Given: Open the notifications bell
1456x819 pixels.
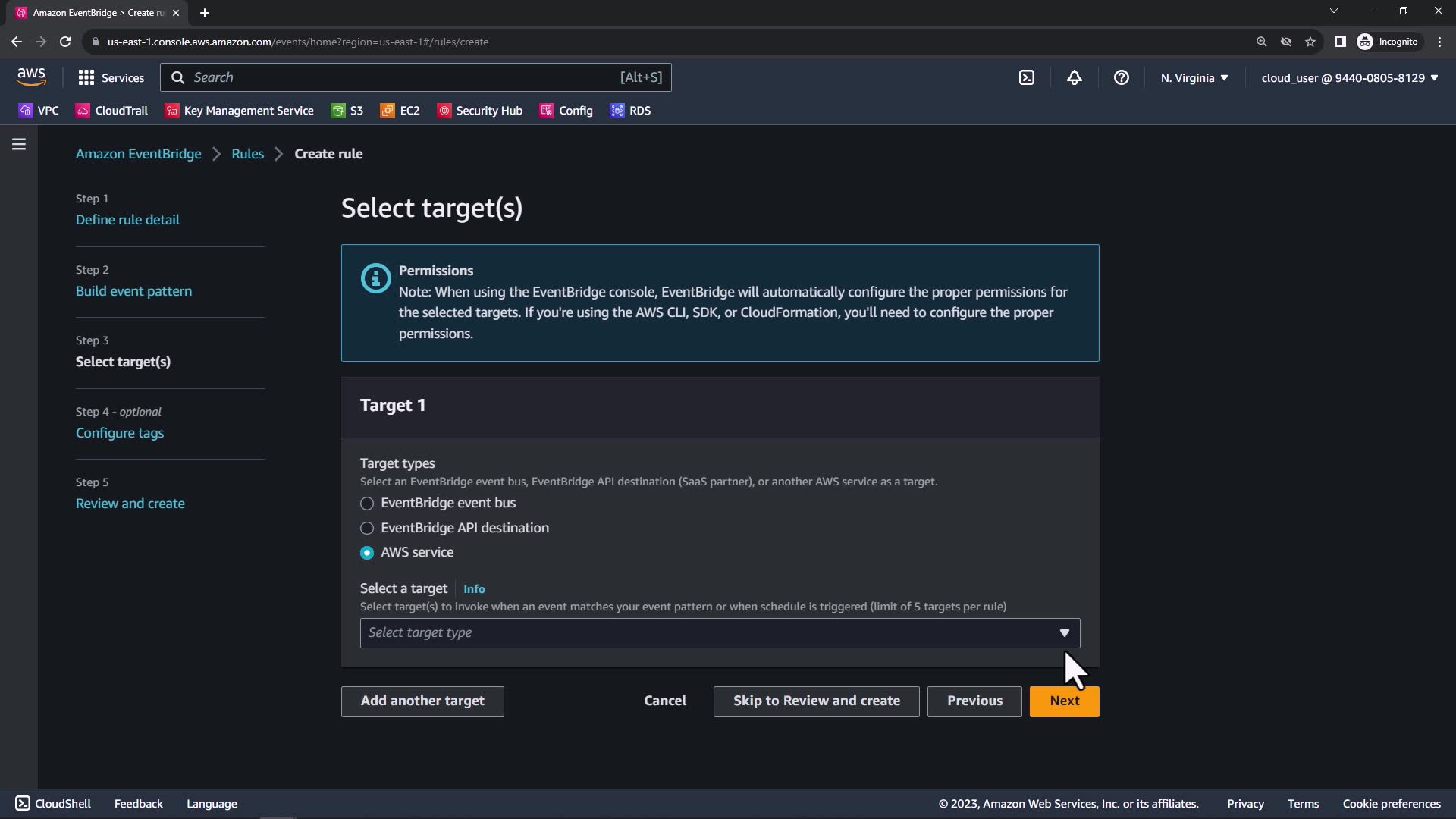Looking at the screenshot, I should click(1074, 77).
